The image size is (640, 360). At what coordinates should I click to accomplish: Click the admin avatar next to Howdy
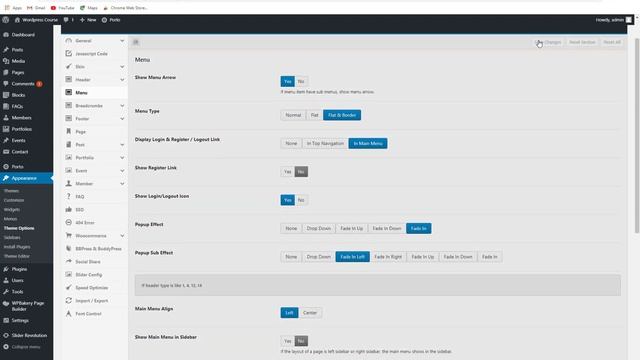(629, 20)
